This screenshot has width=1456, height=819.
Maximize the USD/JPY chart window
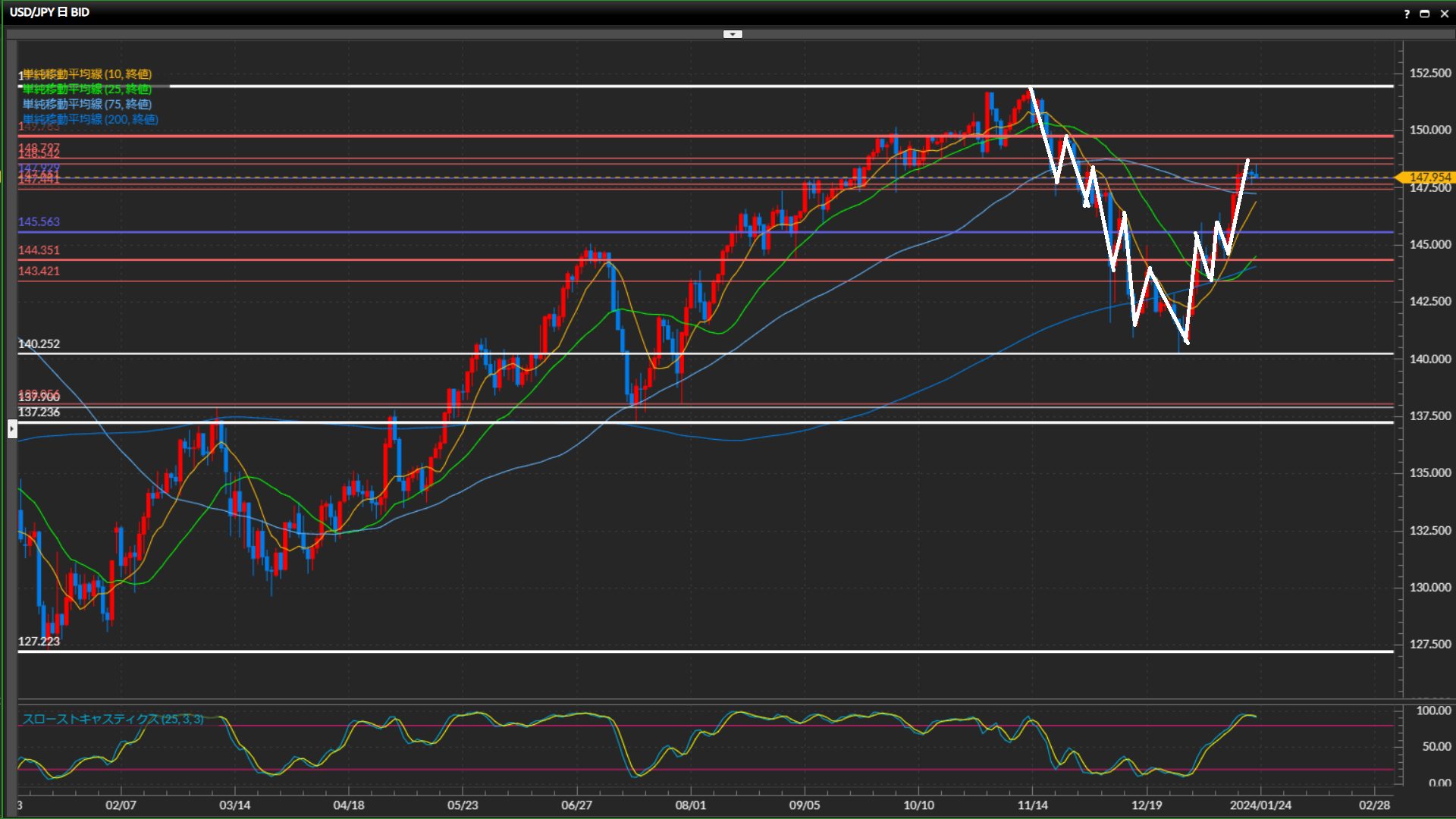pos(1424,14)
